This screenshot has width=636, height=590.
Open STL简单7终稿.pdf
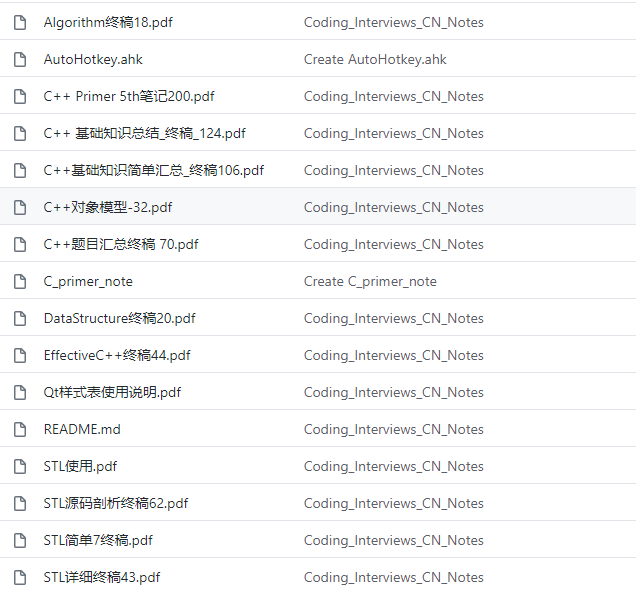98,540
